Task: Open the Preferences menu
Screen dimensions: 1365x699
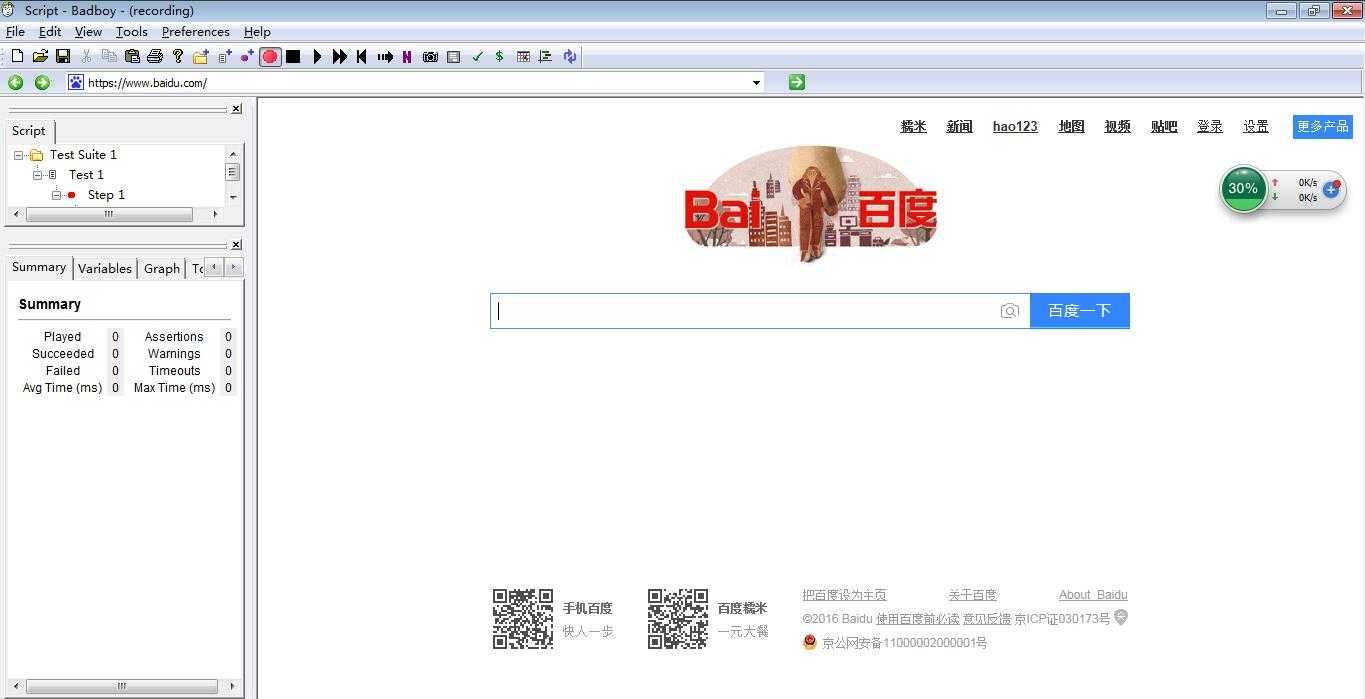Action: [x=196, y=32]
